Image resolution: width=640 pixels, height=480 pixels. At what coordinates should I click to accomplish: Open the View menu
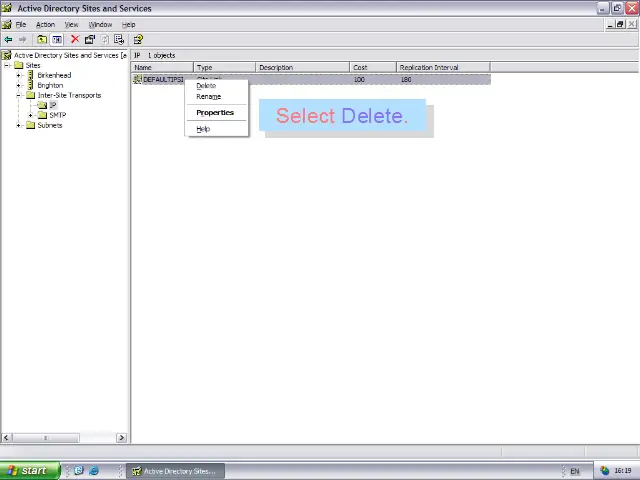[71, 24]
